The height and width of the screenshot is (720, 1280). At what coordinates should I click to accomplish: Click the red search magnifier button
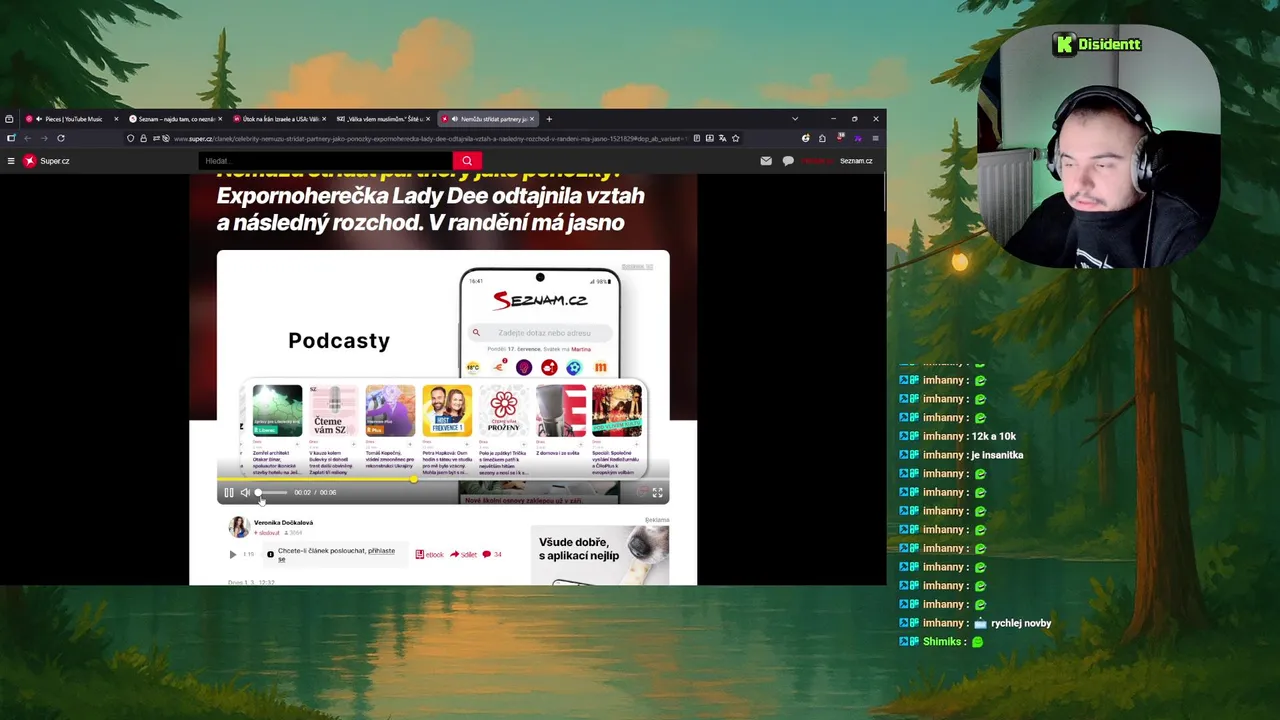coord(467,161)
